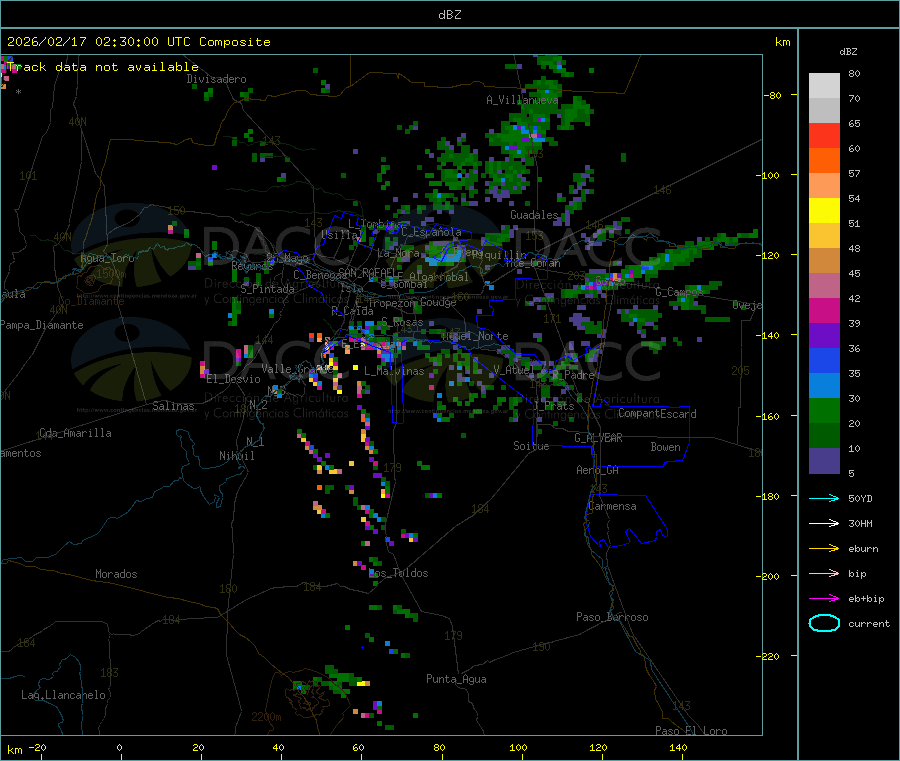Screen dimensions: 900x761
Task: Click the cyan 'current' ellipse in legend
Action: (x=824, y=623)
